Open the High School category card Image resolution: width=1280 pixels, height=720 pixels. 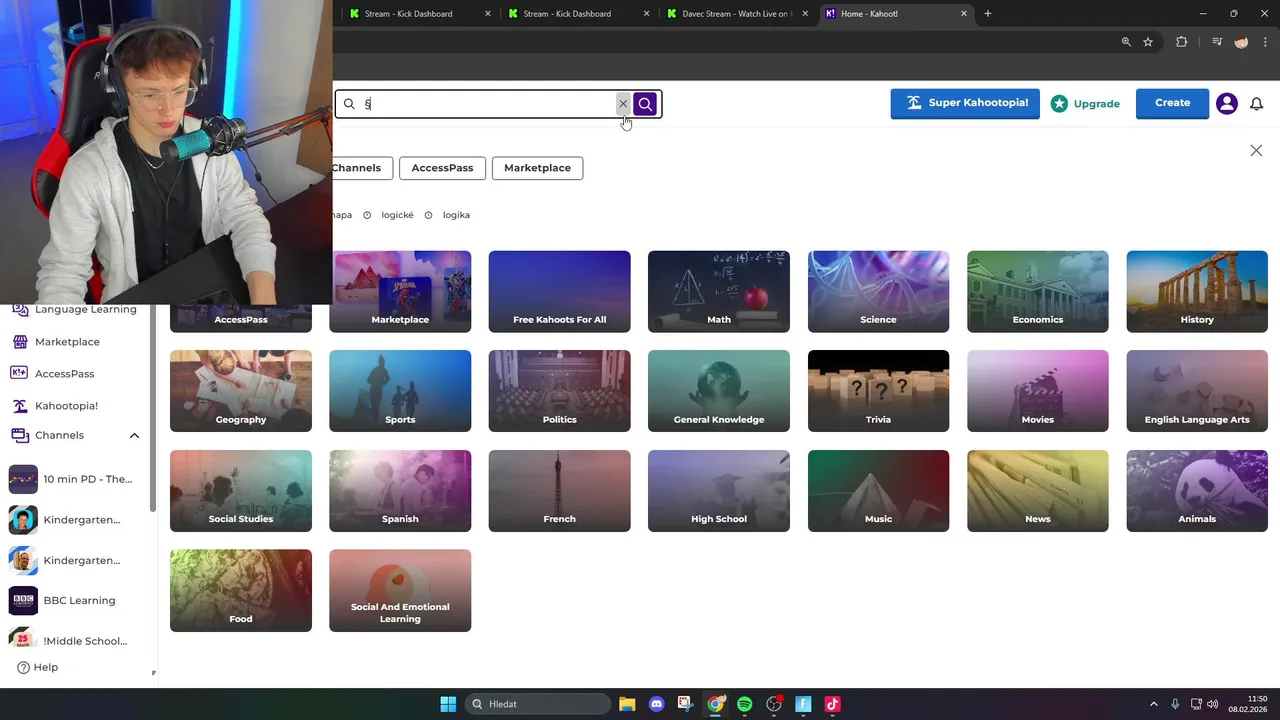pos(719,491)
